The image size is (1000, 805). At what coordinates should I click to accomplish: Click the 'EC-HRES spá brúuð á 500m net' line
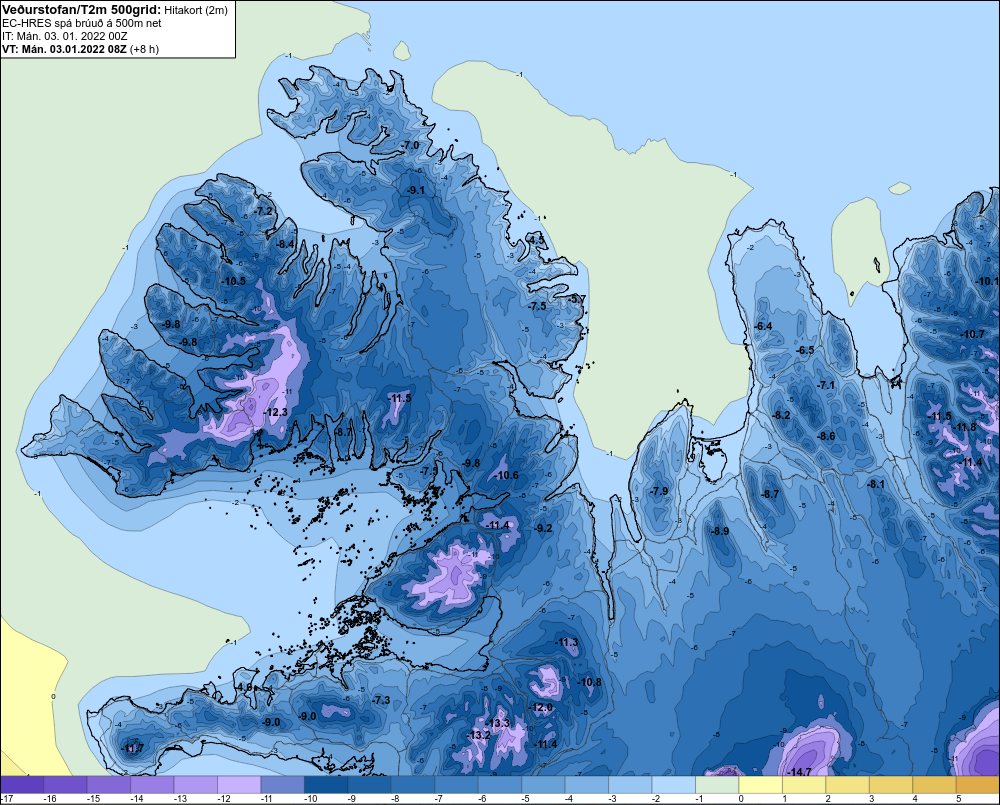pyautogui.click(x=82, y=24)
